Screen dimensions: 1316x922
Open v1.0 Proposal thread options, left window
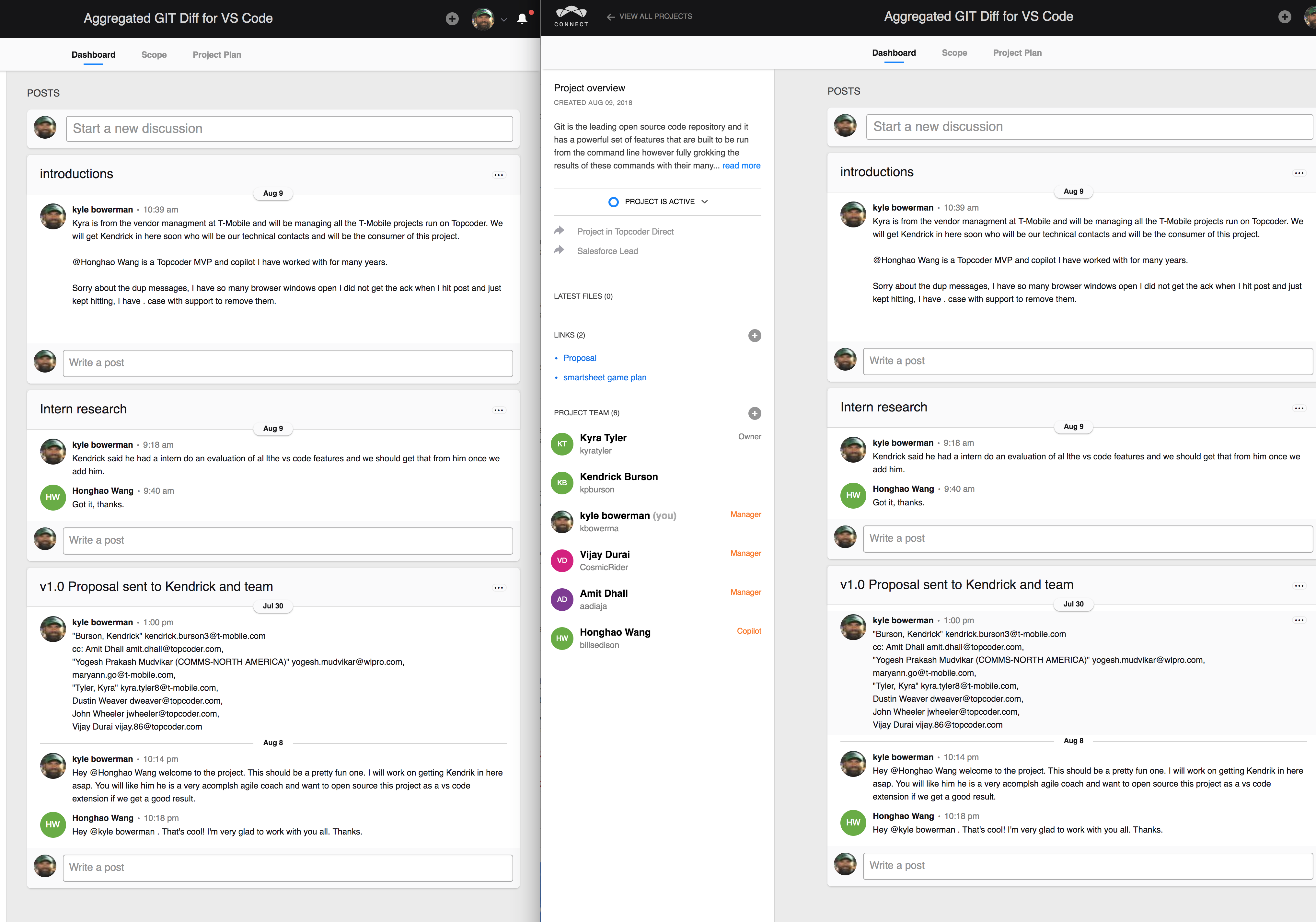(499, 587)
